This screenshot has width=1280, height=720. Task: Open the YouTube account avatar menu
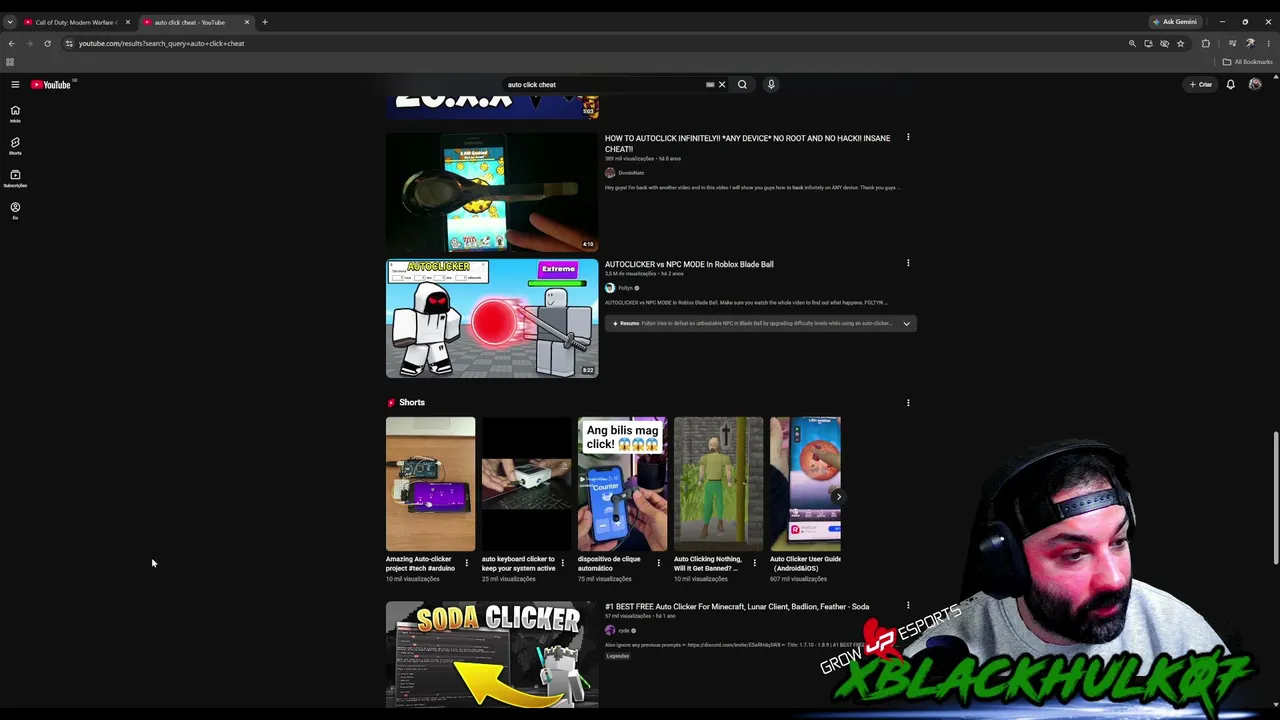coord(1255,85)
